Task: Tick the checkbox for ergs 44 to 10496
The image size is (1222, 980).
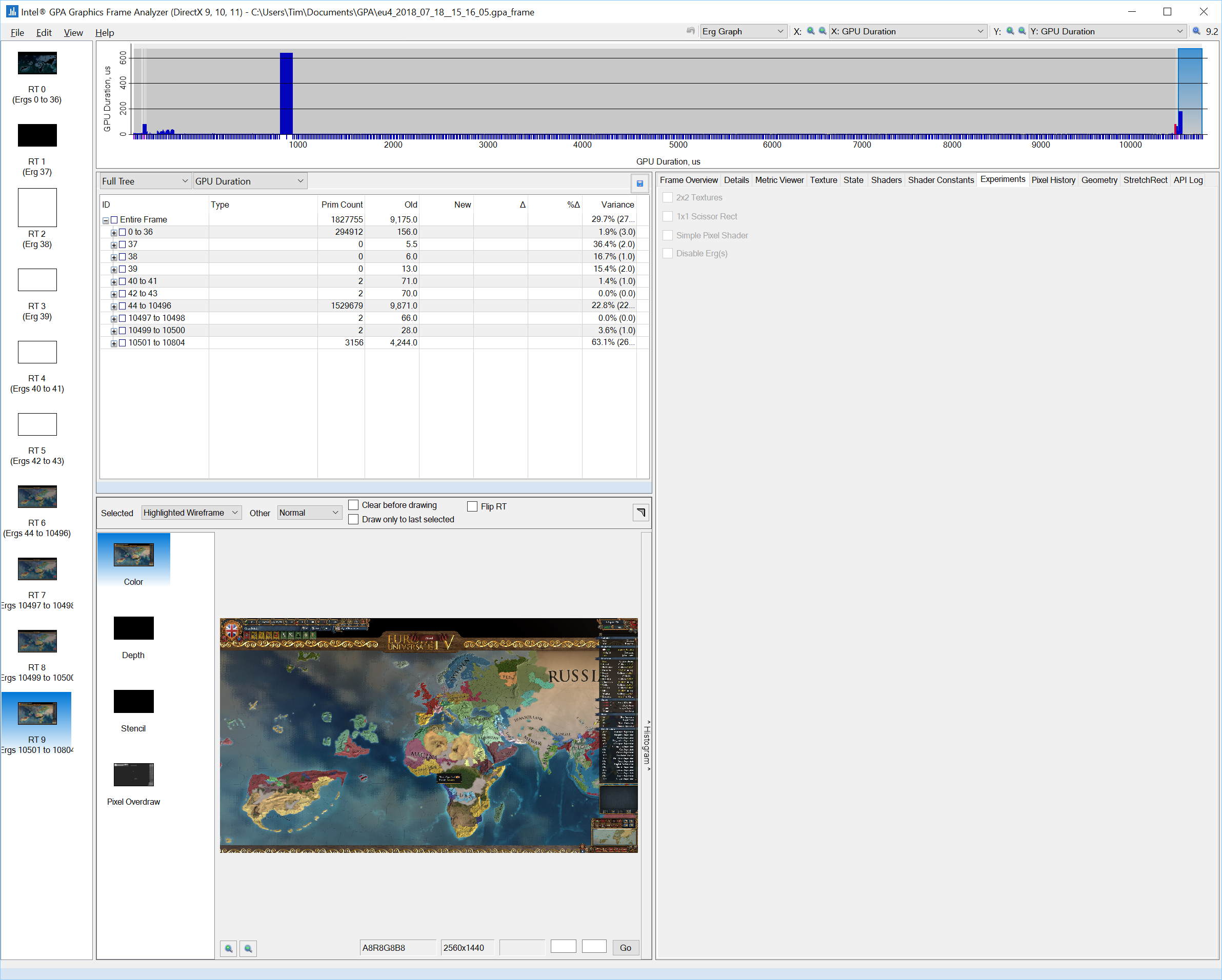Action: [x=122, y=306]
